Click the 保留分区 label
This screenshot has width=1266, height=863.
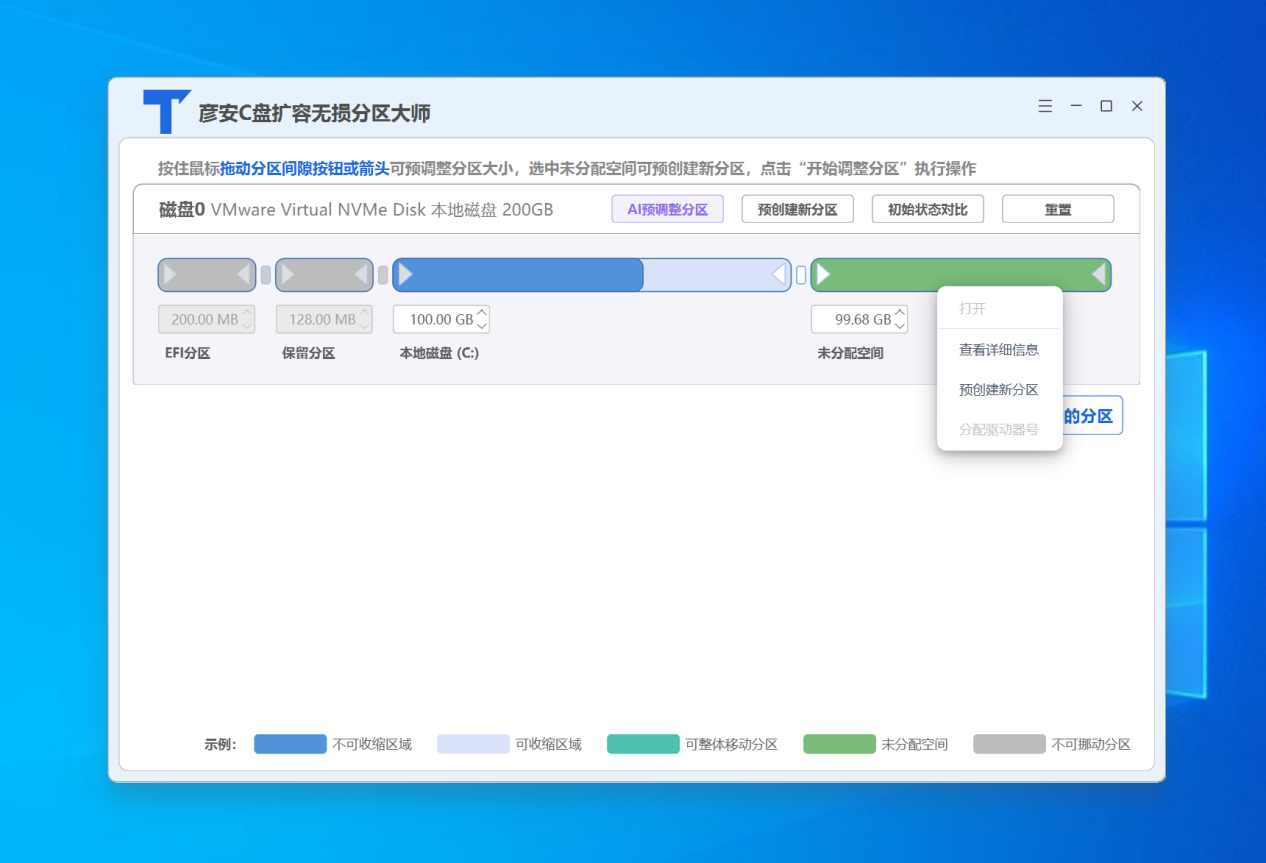click(309, 353)
